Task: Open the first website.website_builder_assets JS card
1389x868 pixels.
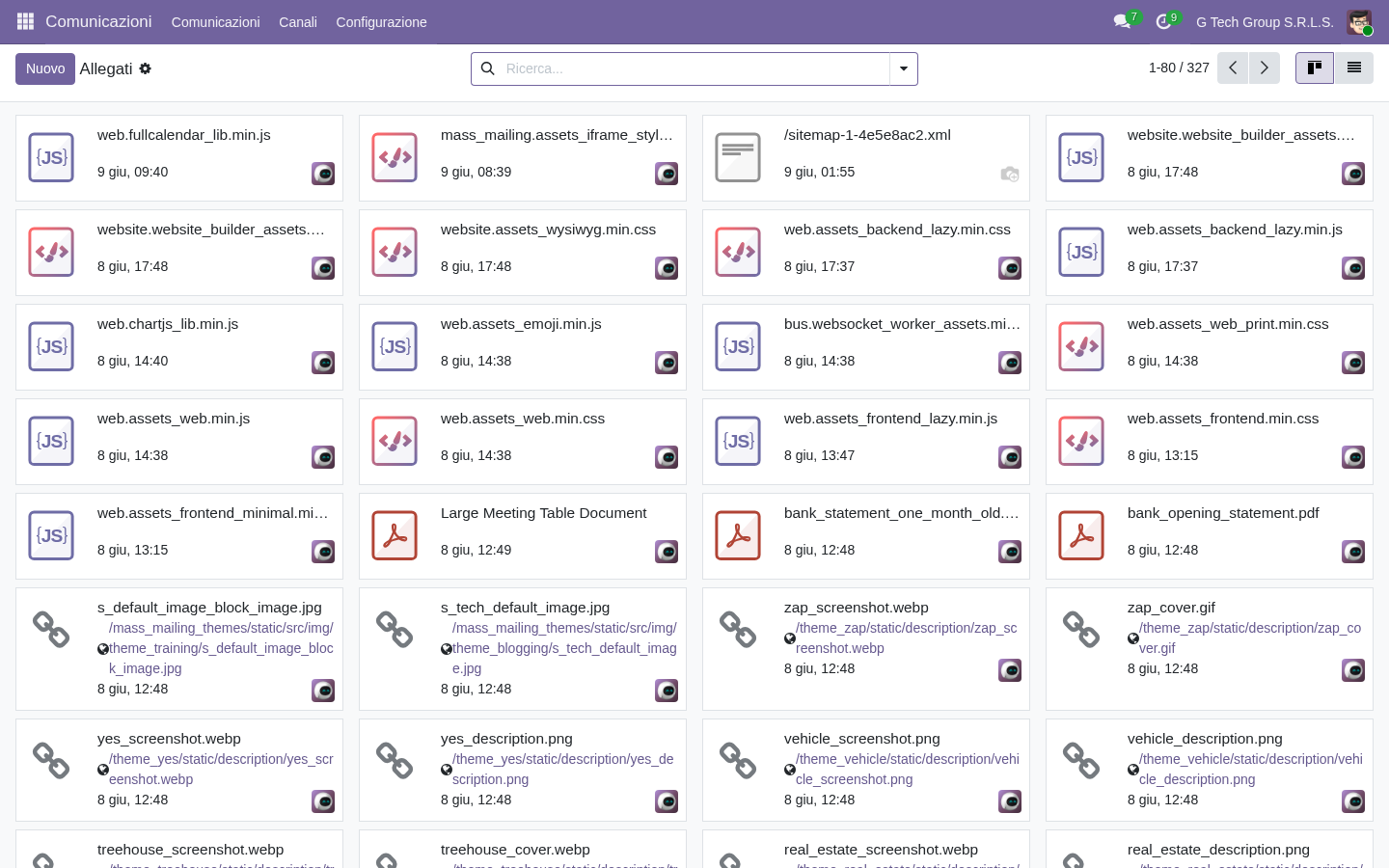Action: 1210,158
